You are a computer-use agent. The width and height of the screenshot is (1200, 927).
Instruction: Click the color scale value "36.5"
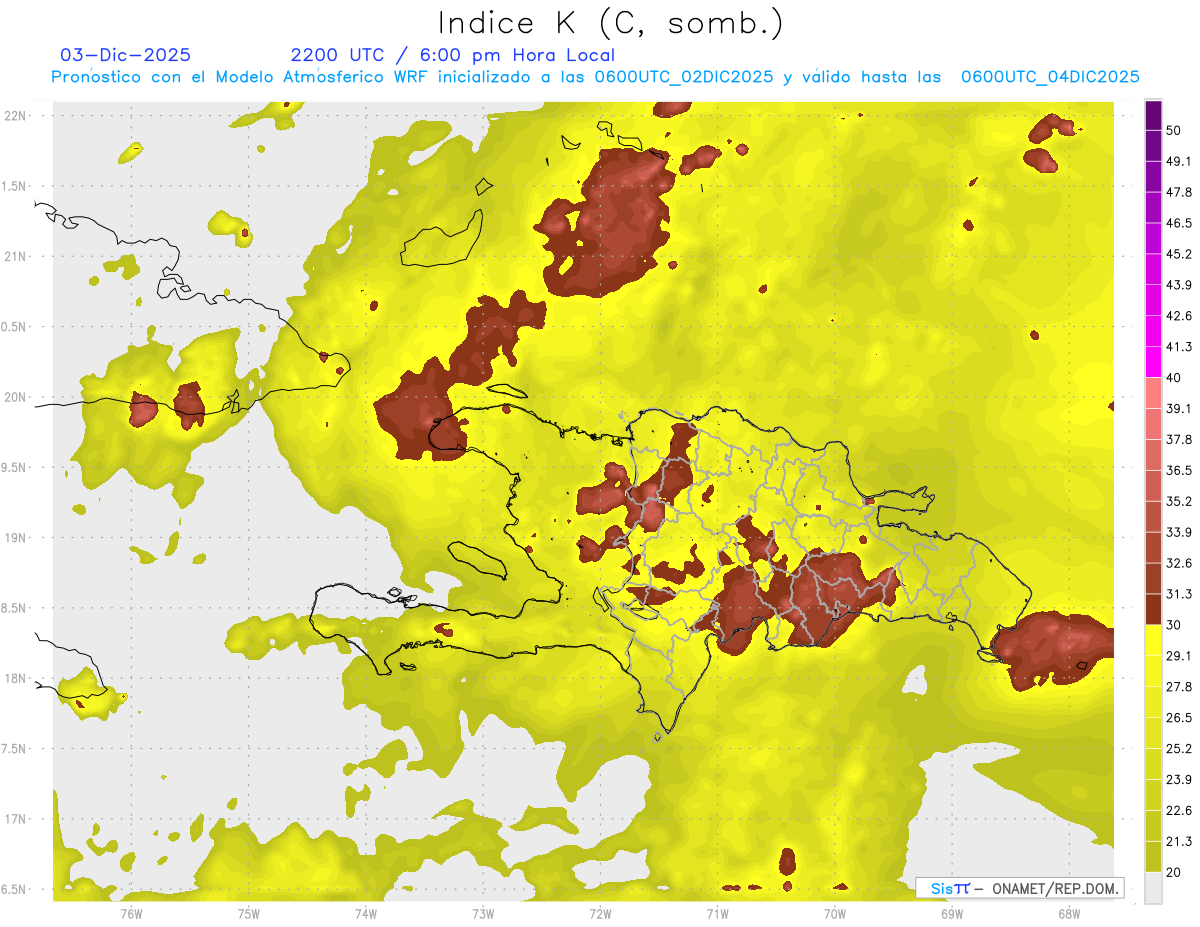click(x=1179, y=470)
